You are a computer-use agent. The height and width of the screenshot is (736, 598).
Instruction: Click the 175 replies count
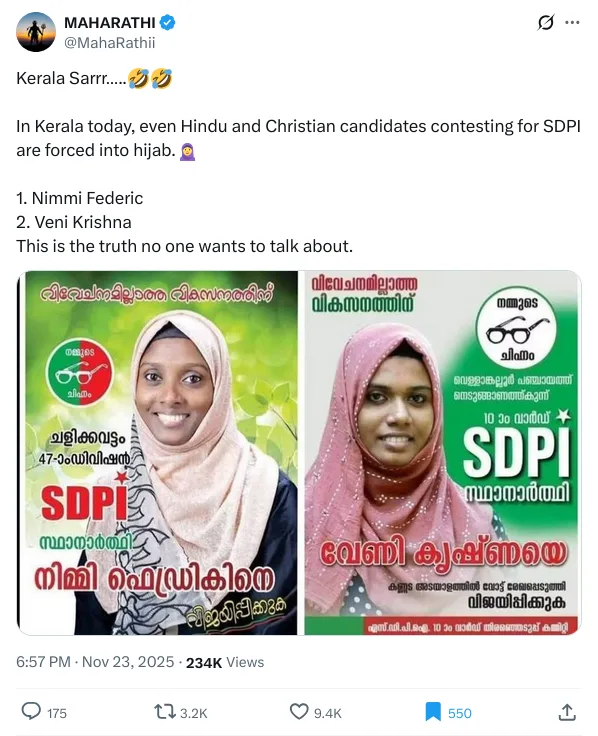point(57,713)
